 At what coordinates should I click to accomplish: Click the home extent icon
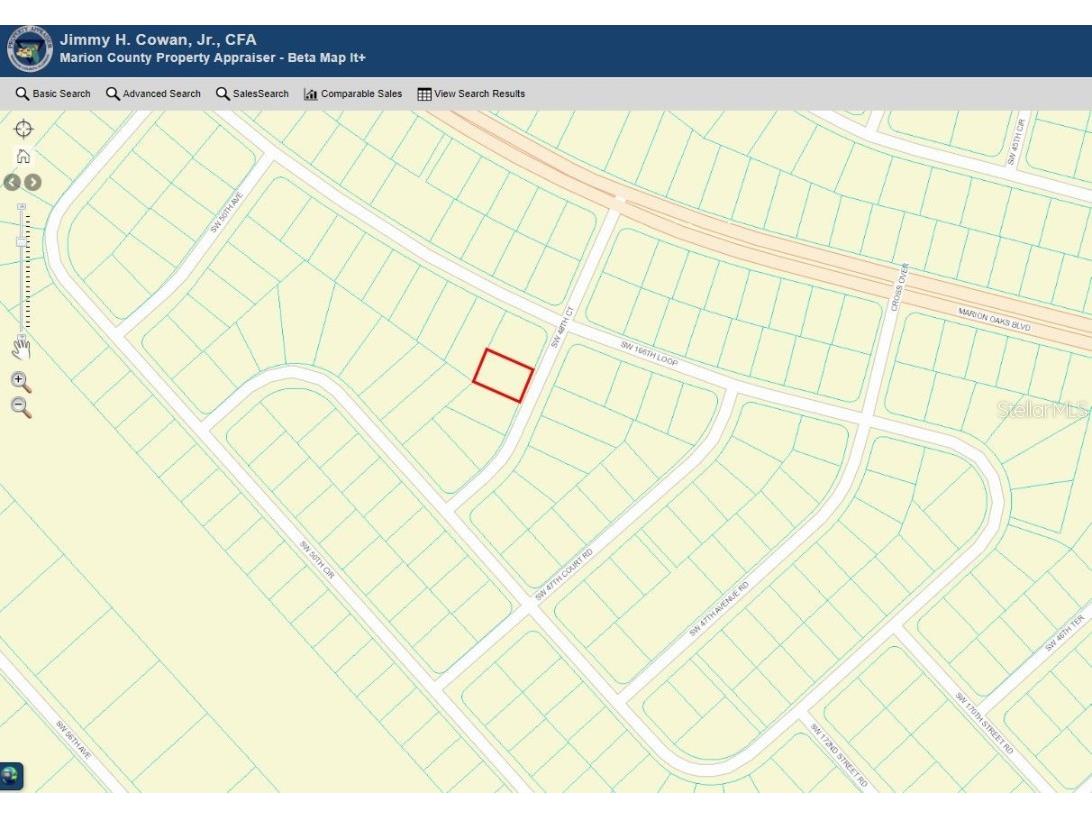pos(23,156)
